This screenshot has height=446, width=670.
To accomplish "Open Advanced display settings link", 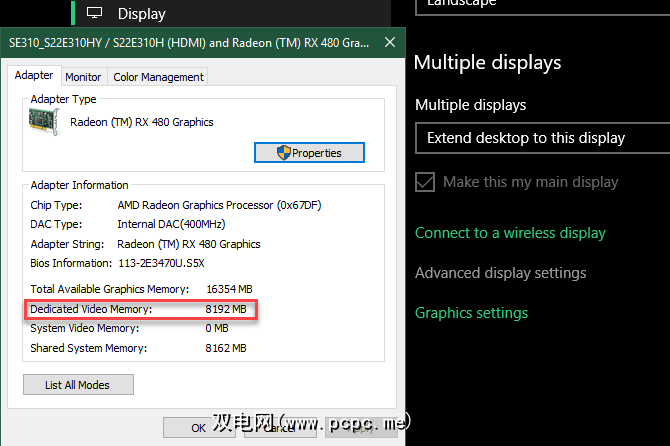I will tap(500, 273).
